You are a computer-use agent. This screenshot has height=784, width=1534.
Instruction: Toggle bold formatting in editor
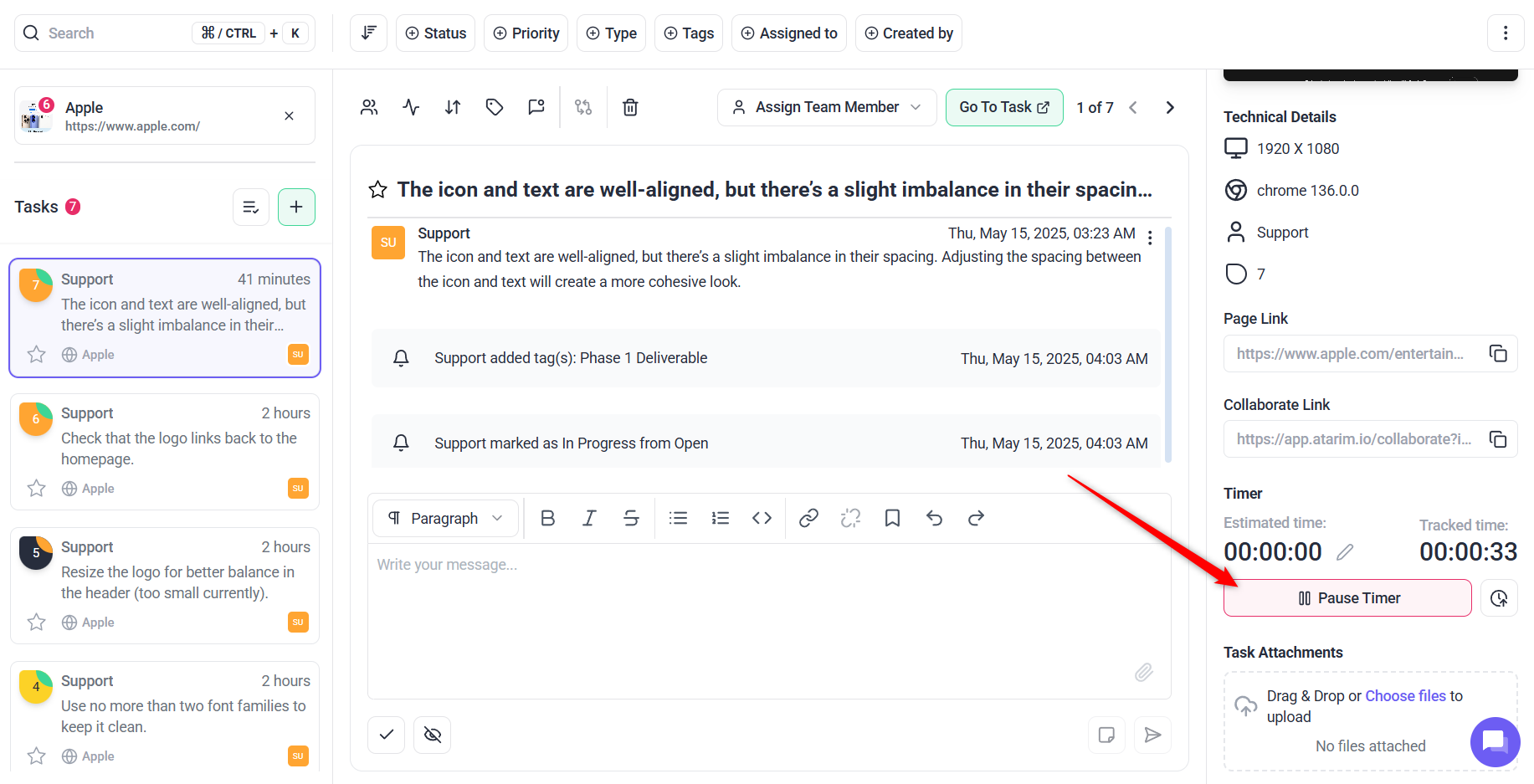(548, 519)
